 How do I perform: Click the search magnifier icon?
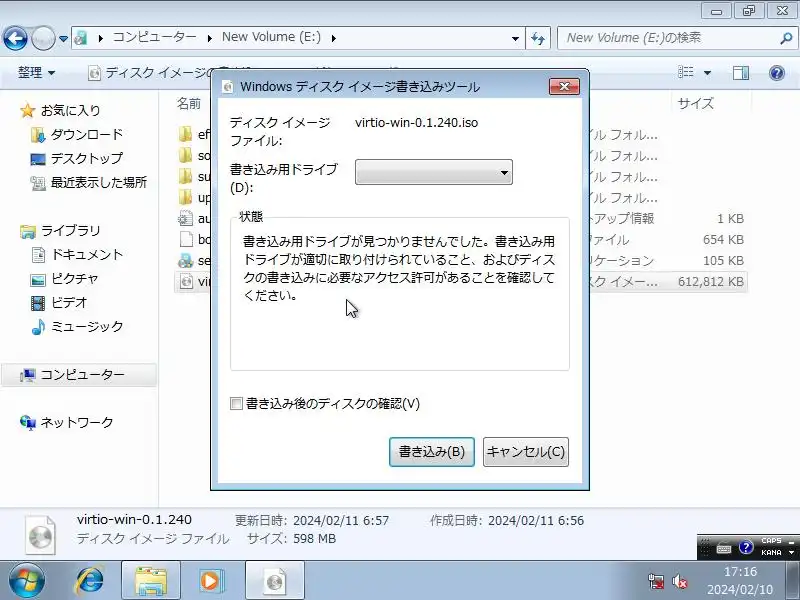pyautogui.click(x=786, y=38)
